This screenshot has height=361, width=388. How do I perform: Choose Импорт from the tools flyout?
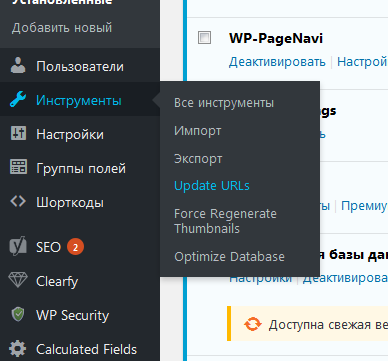[x=198, y=131]
